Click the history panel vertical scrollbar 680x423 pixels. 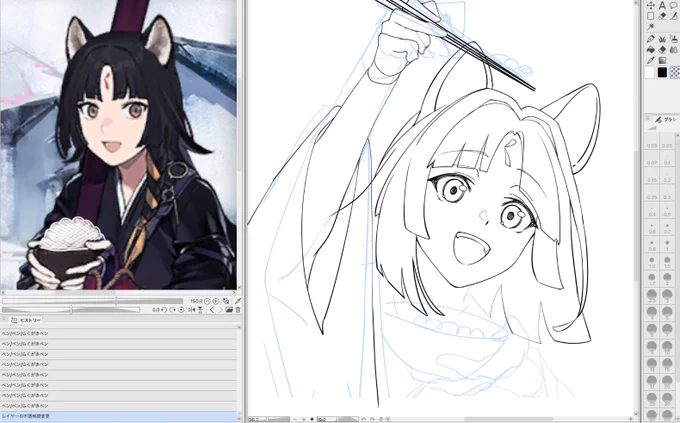(240, 373)
